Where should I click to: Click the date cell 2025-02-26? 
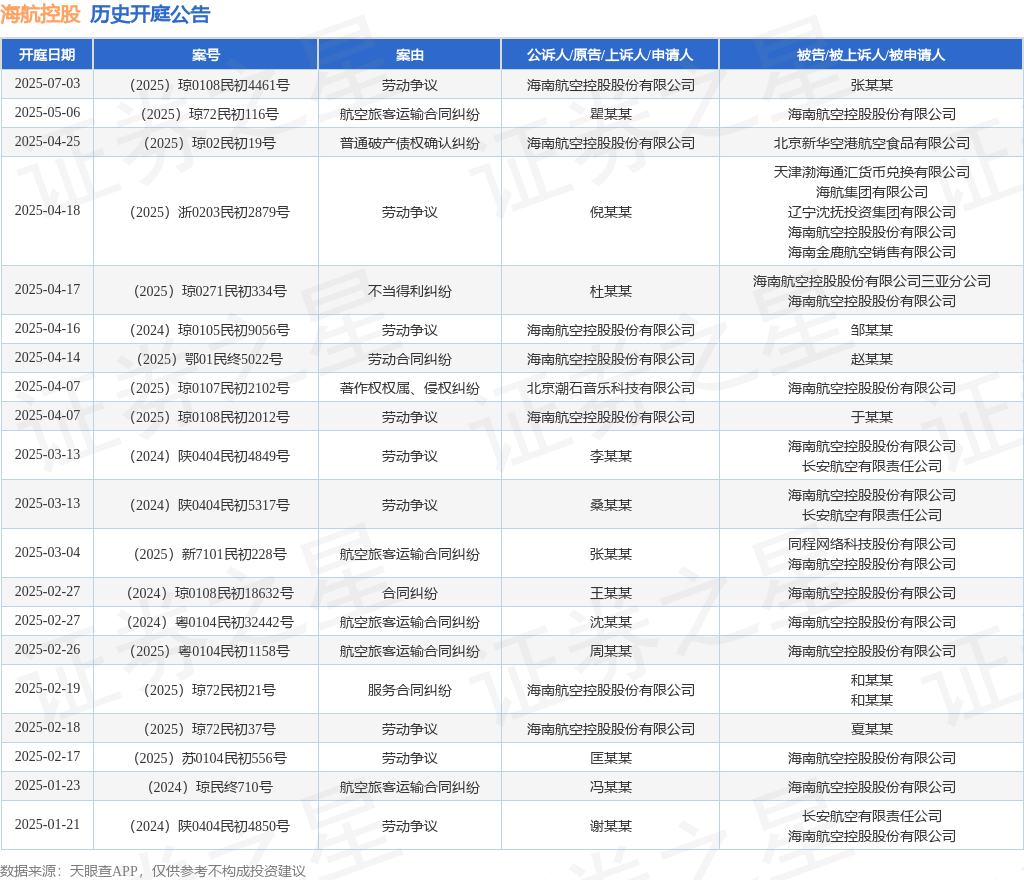[47, 649]
